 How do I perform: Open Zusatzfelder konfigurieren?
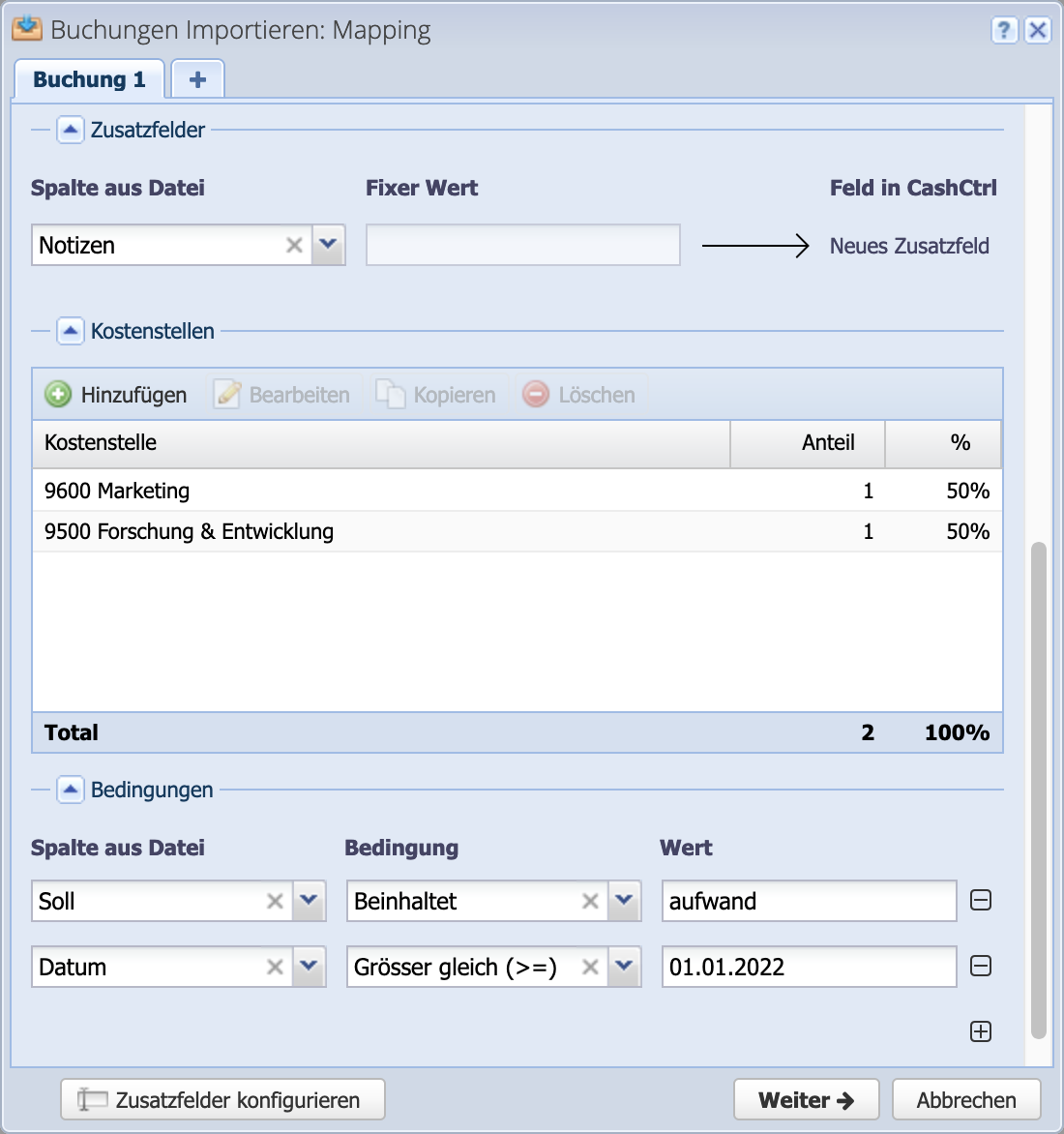[222, 1099]
